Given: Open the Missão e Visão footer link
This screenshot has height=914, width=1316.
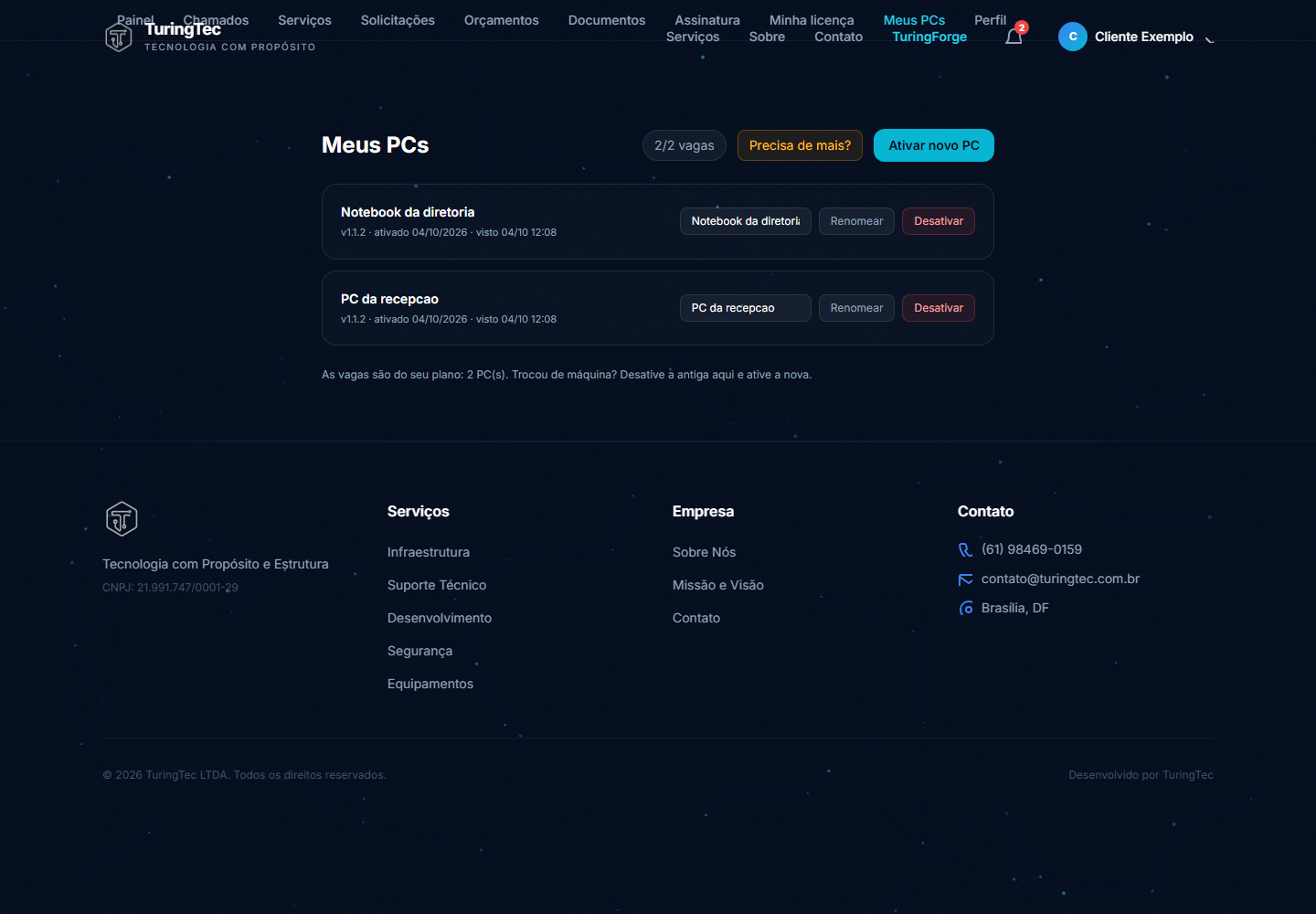Looking at the screenshot, I should (x=718, y=585).
